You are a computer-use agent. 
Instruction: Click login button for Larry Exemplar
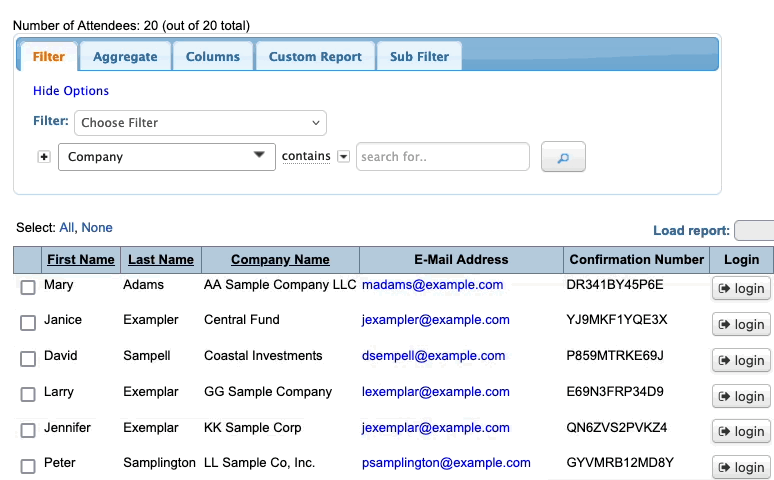click(x=741, y=397)
